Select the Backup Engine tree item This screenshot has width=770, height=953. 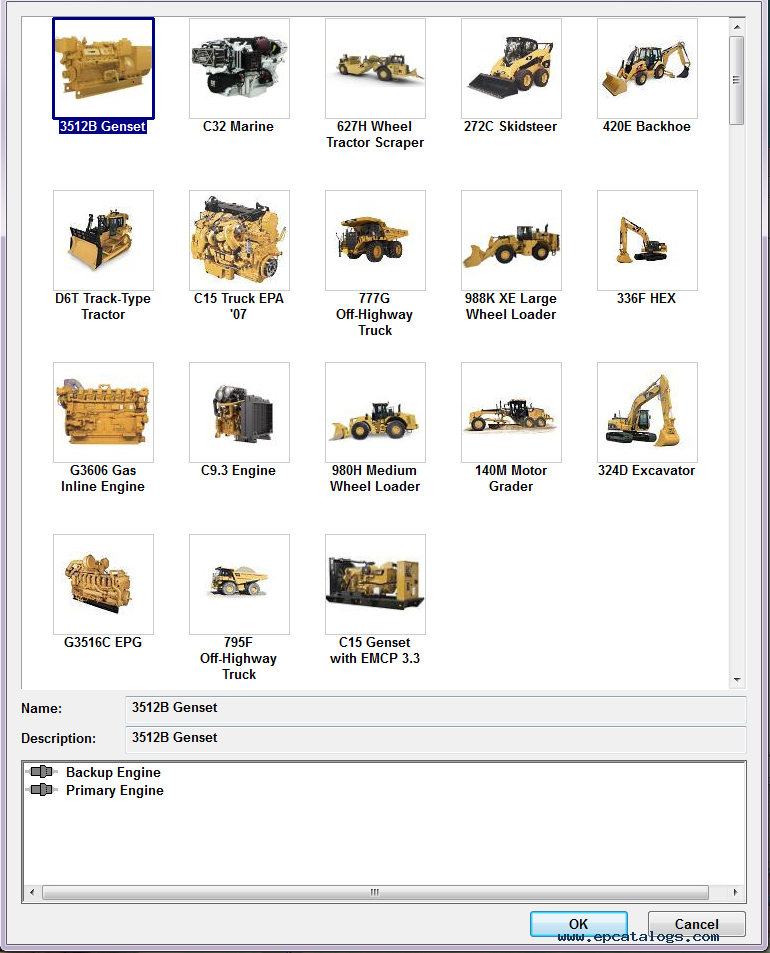(112, 772)
